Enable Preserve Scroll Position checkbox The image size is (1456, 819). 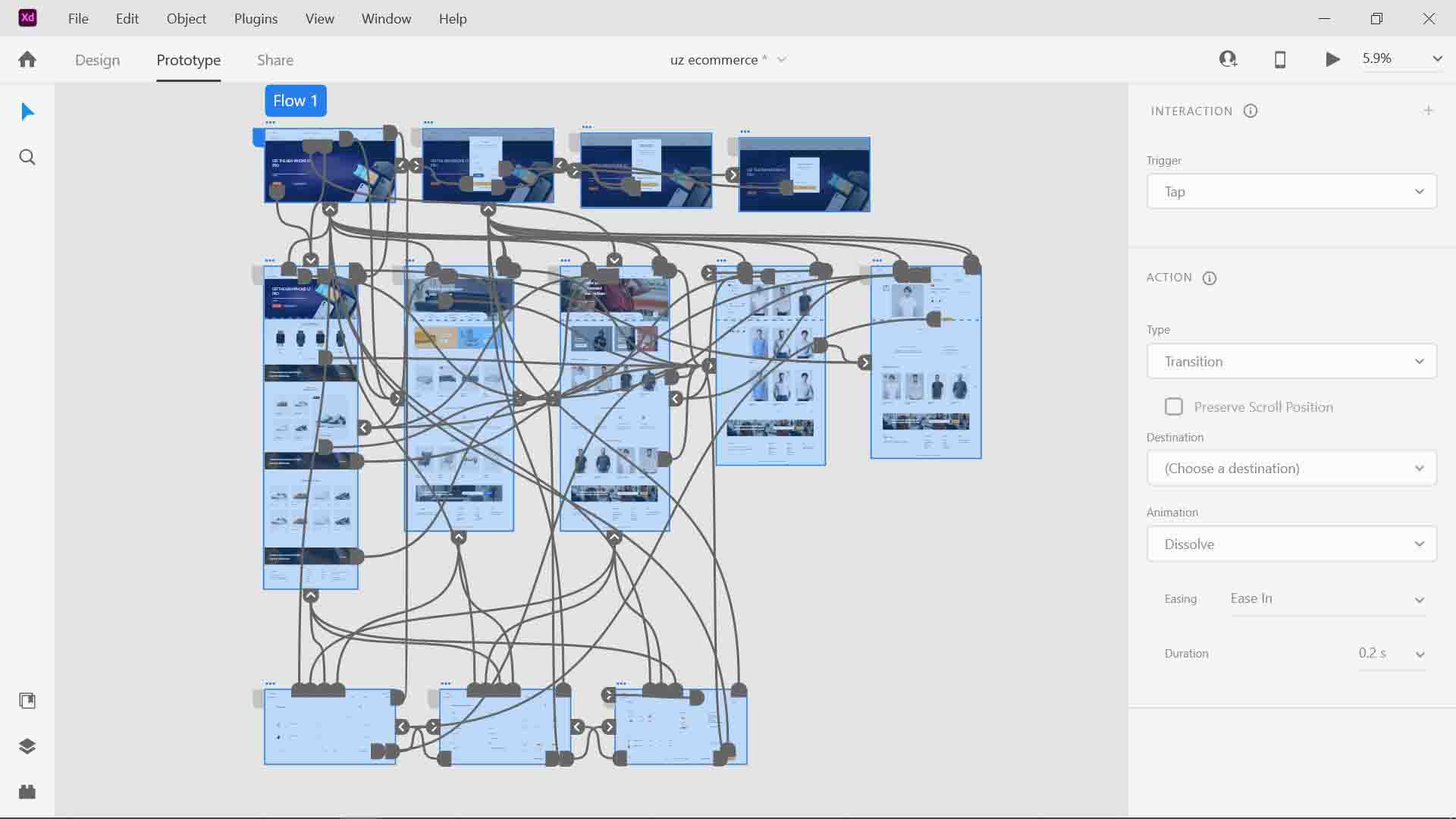point(1174,407)
